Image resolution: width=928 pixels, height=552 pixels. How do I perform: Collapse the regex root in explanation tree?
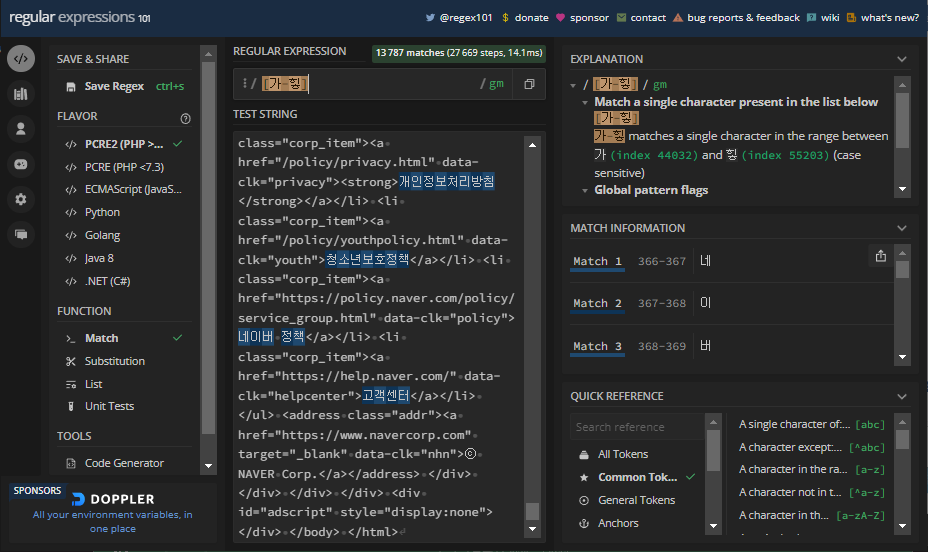coord(573,85)
